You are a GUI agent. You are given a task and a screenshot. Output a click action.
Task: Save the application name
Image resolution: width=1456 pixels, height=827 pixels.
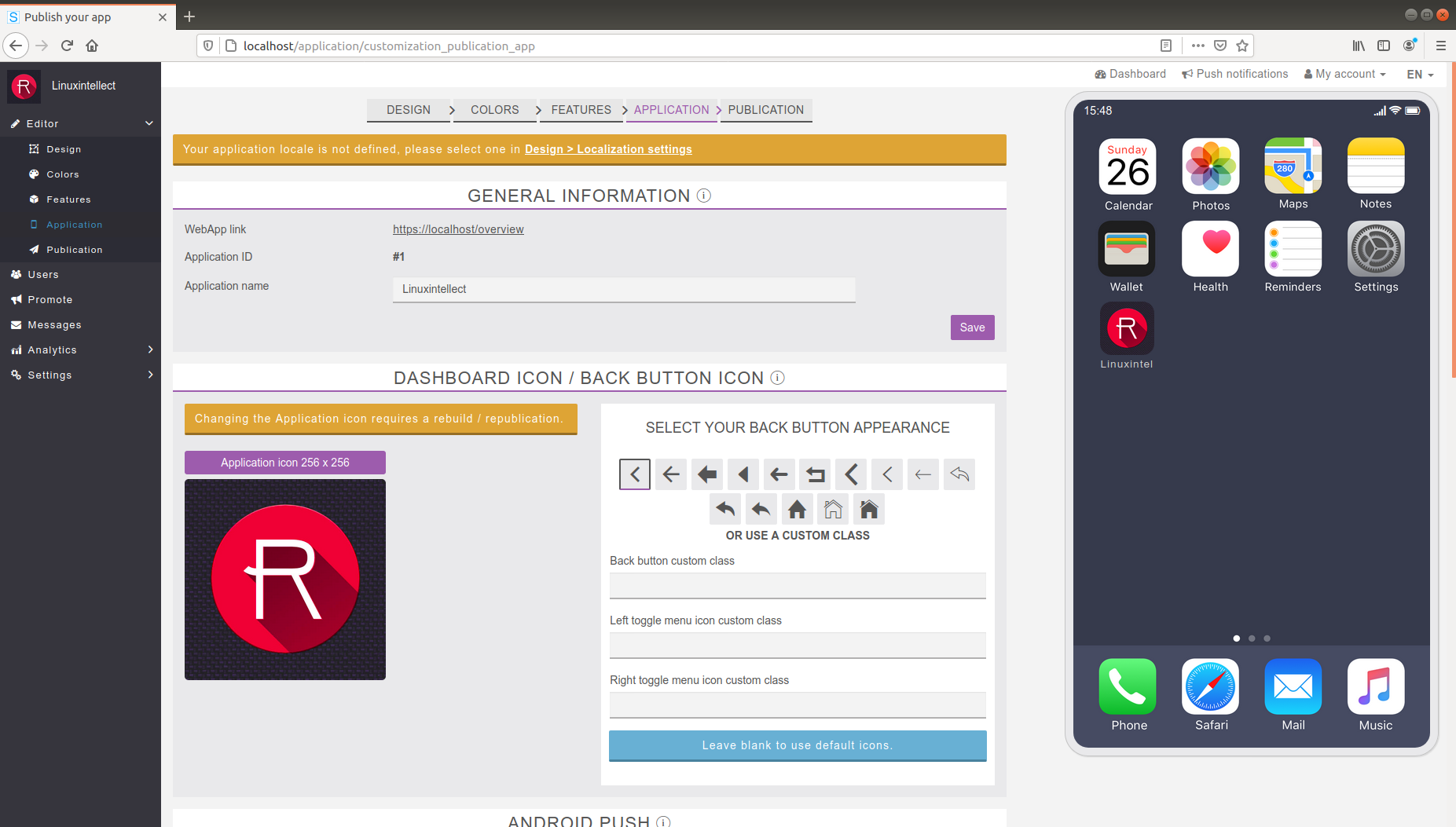[x=972, y=328]
